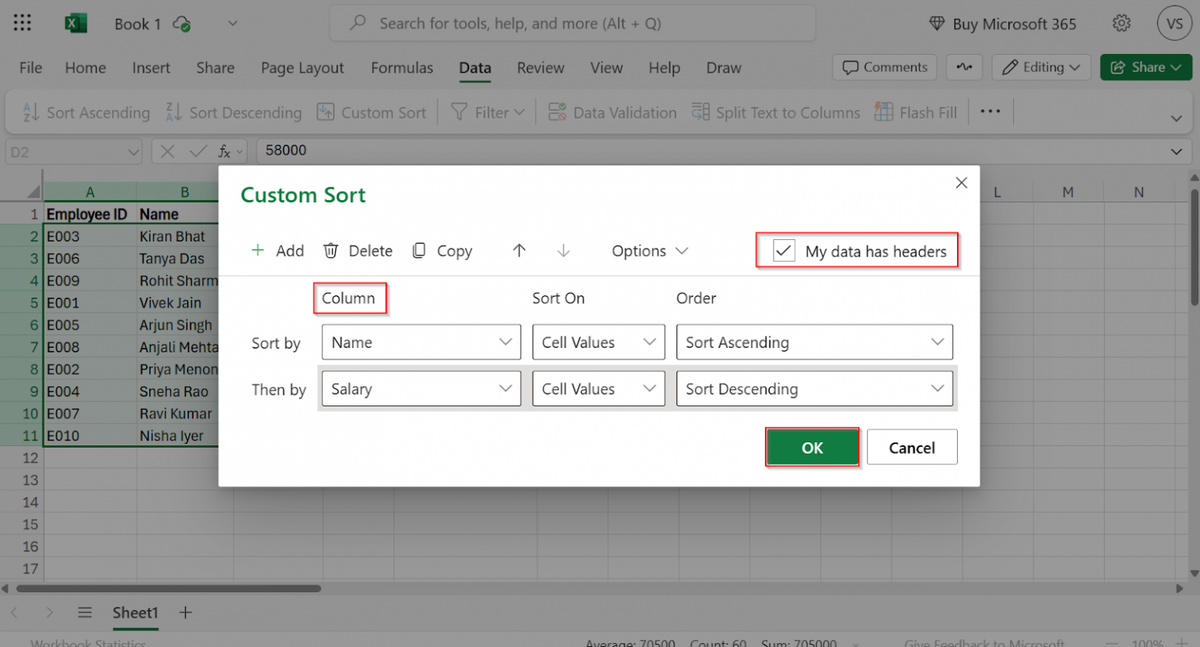Switch to the Review tab
The width and height of the screenshot is (1200, 647).
click(541, 67)
